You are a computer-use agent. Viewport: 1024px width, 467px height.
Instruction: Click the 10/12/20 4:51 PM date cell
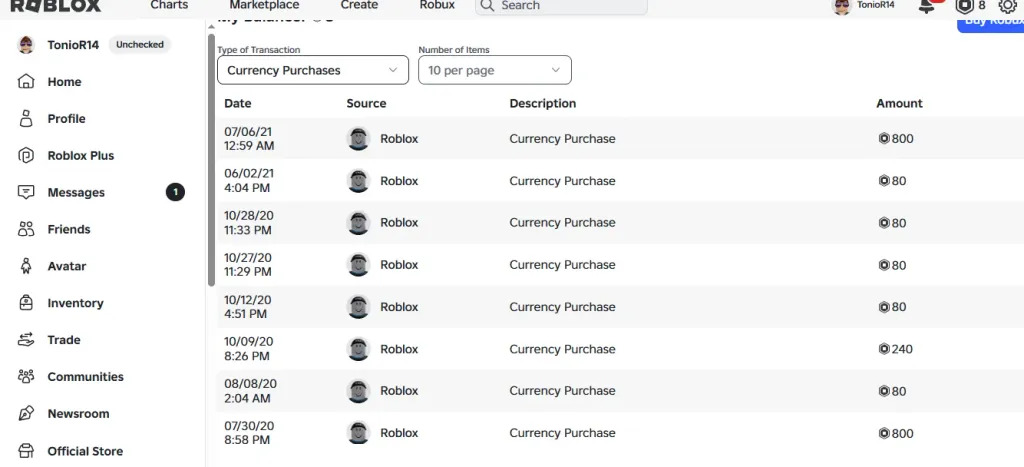click(x=248, y=307)
